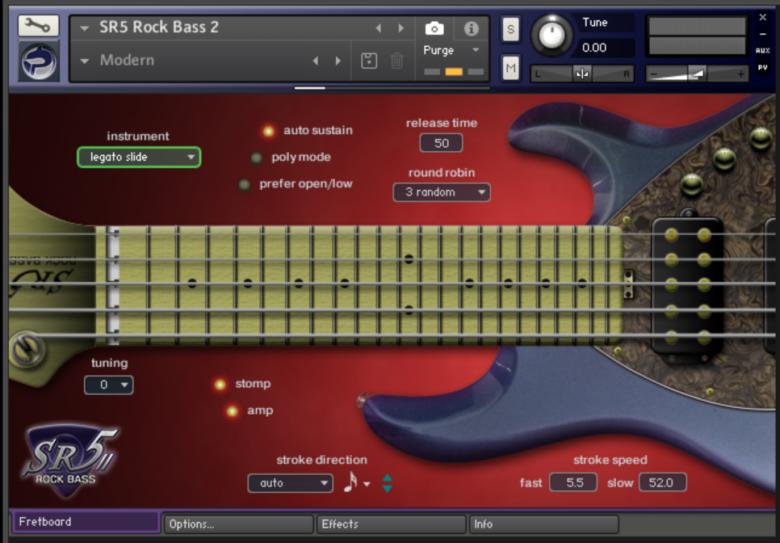Switch to the Info tab
780x543 pixels.
[x=544, y=524]
